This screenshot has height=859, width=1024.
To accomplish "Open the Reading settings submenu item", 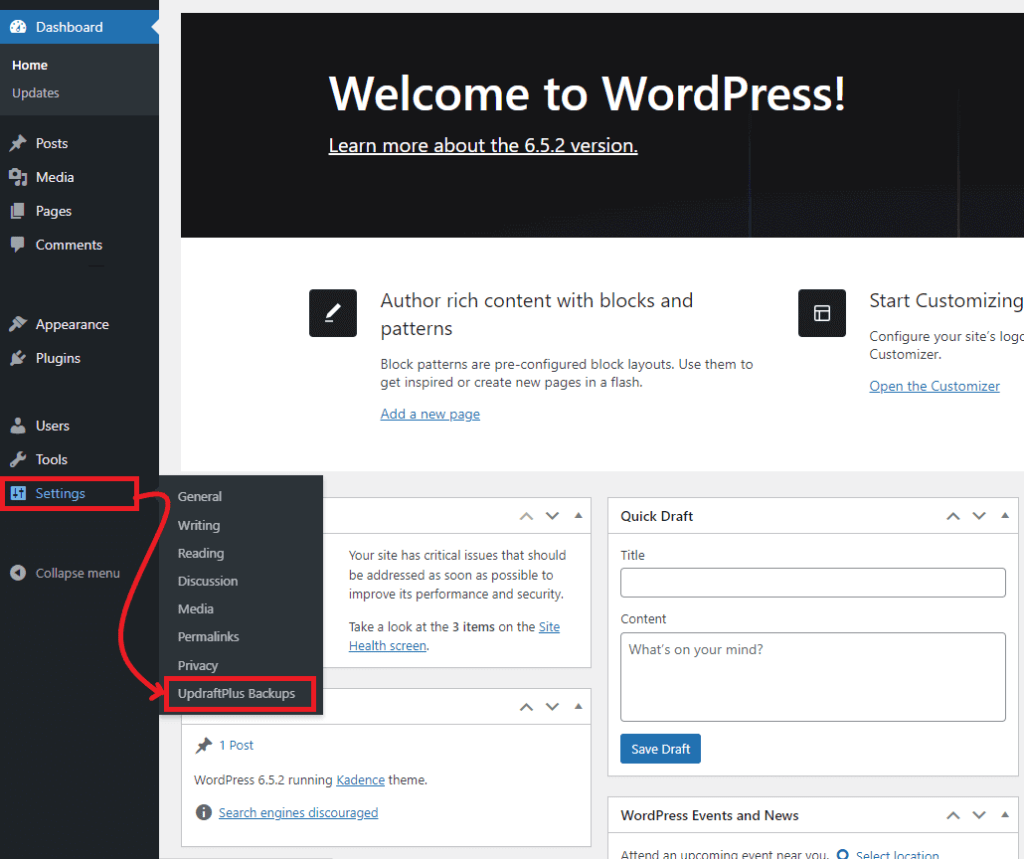I will pyautogui.click(x=200, y=553).
